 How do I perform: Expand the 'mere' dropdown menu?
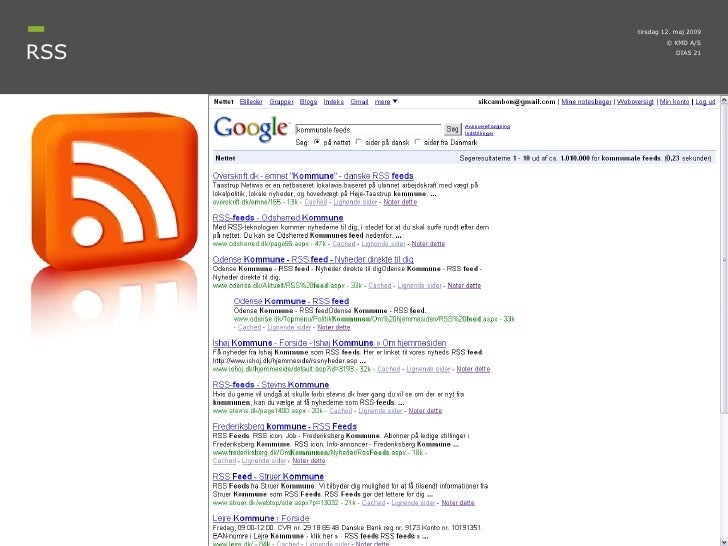click(x=386, y=102)
